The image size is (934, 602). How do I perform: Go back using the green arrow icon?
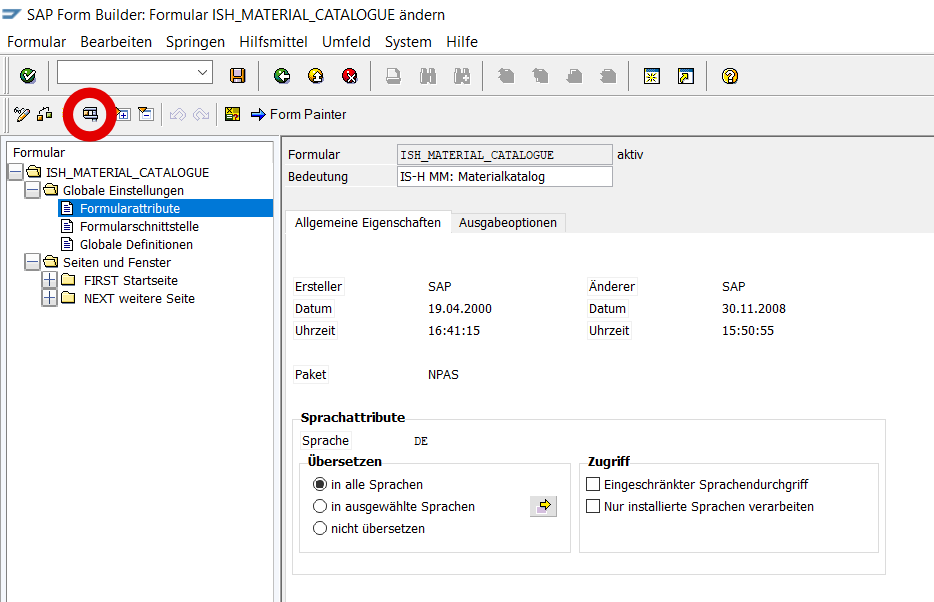tap(282, 76)
